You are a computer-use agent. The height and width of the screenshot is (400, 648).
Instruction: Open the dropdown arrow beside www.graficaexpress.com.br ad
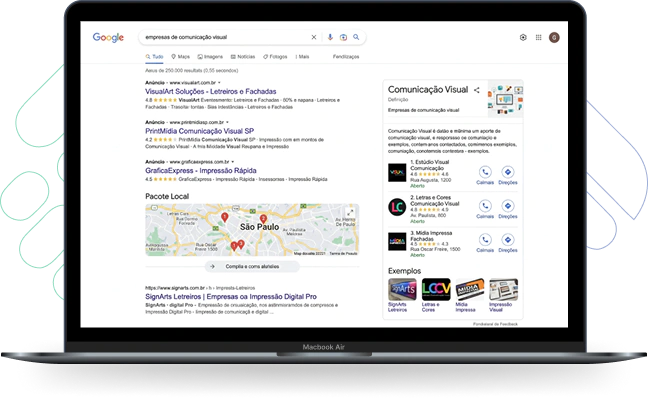pyautogui.click(x=233, y=162)
